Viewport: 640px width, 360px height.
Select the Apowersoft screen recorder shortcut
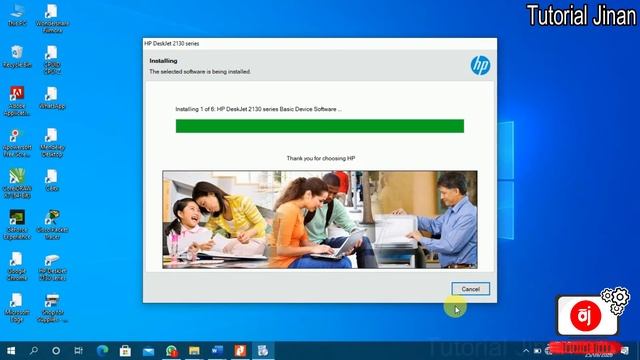[x=17, y=143]
